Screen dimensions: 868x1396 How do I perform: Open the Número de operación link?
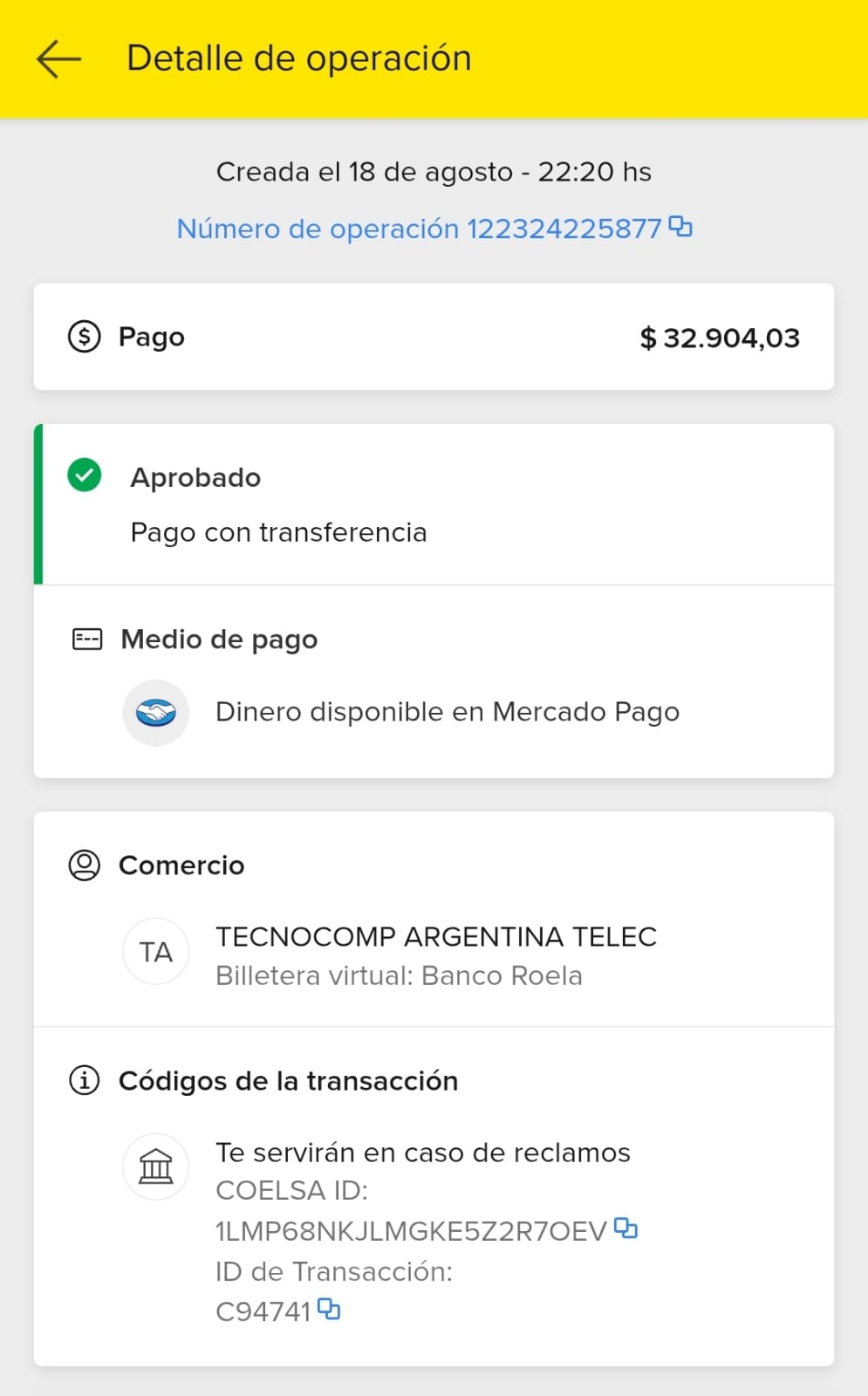tap(419, 229)
